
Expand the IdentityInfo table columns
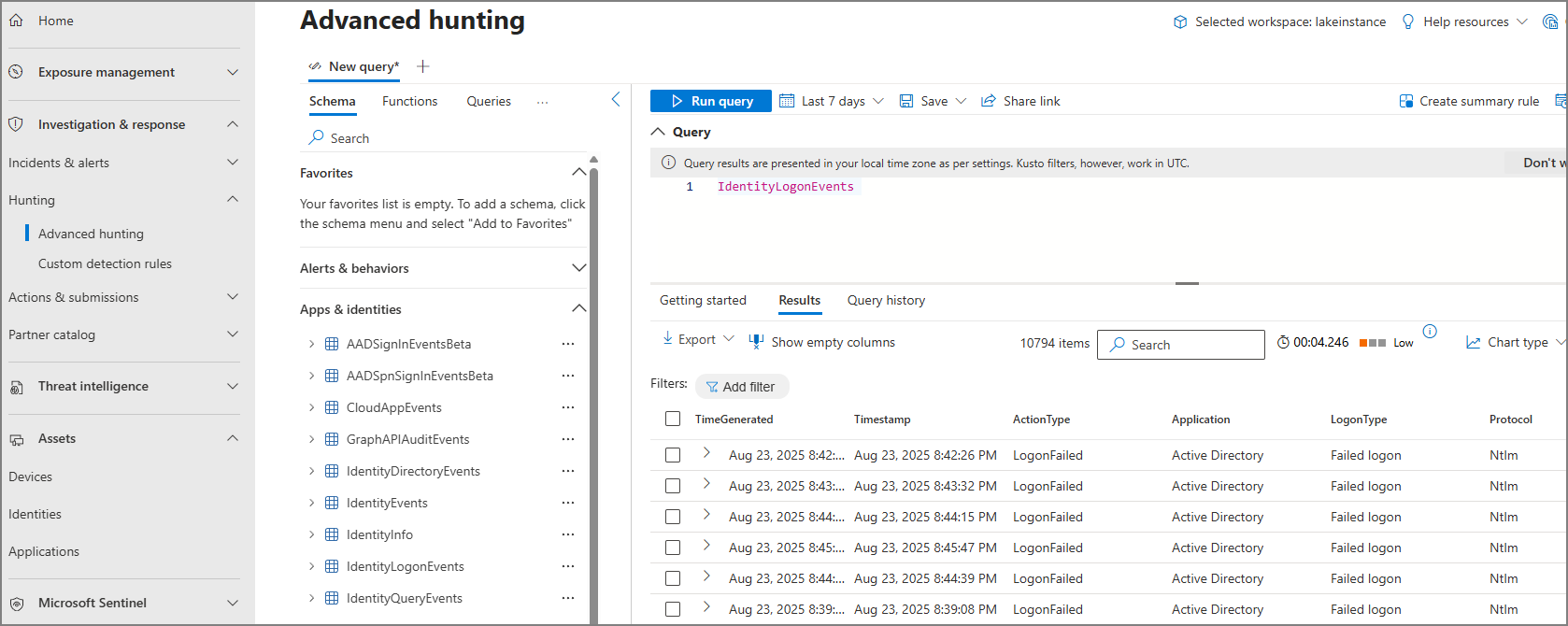(311, 534)
